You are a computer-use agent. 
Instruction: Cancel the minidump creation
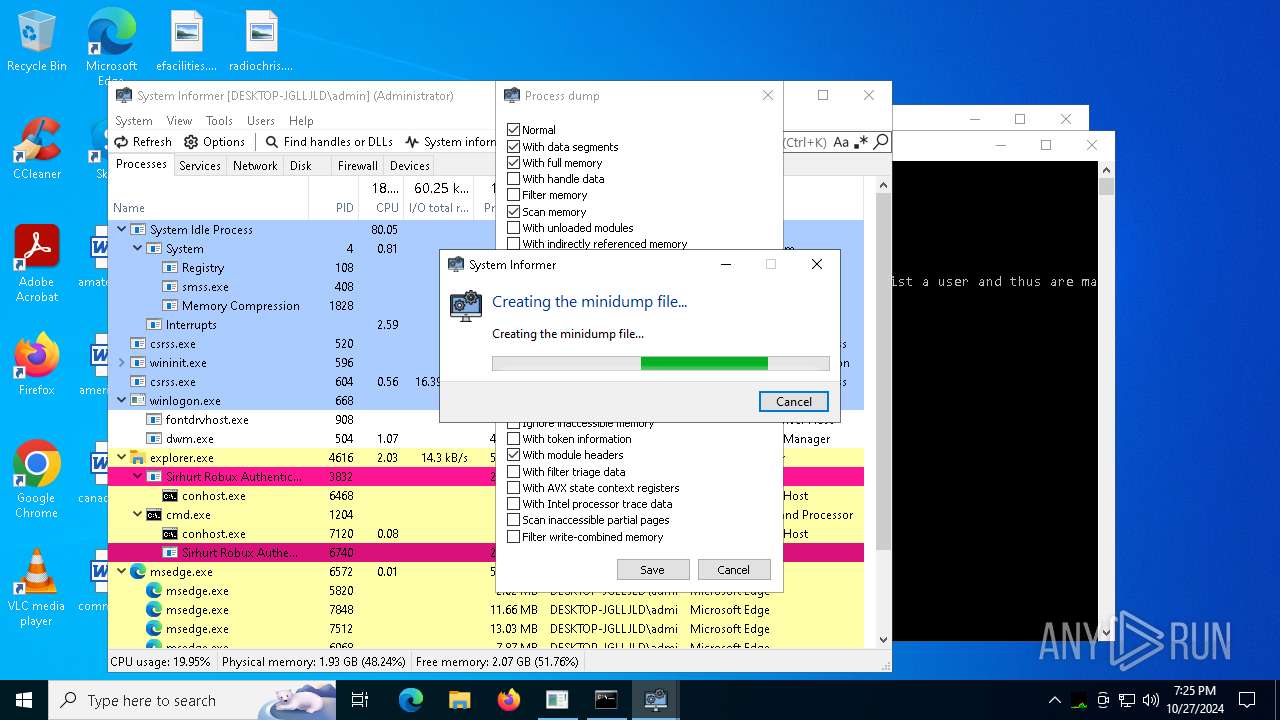tap(794, 401)
